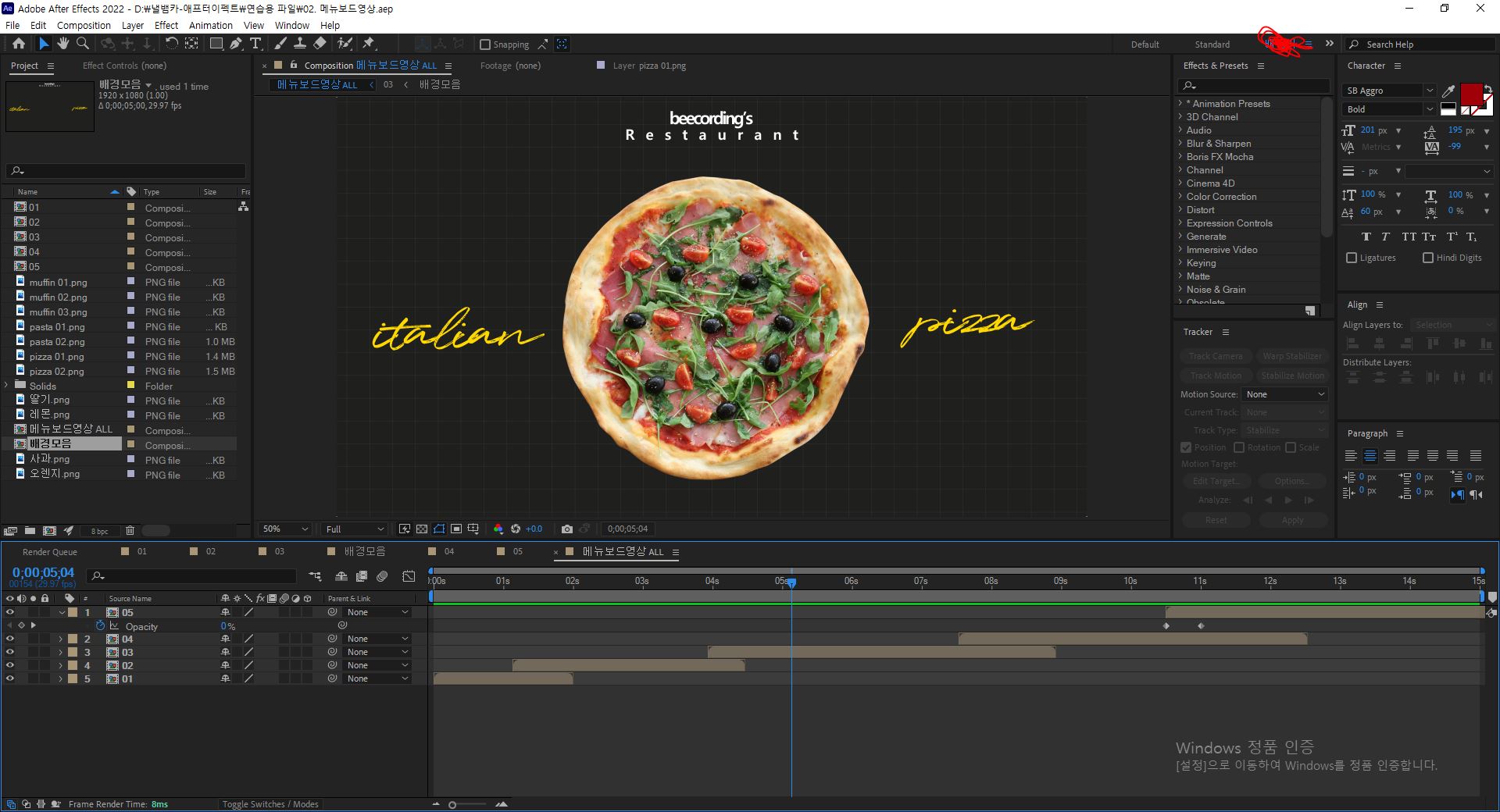1500x812 pixels.
Task: Reset exposure in the viewer
Action: [x=516, y=529]
